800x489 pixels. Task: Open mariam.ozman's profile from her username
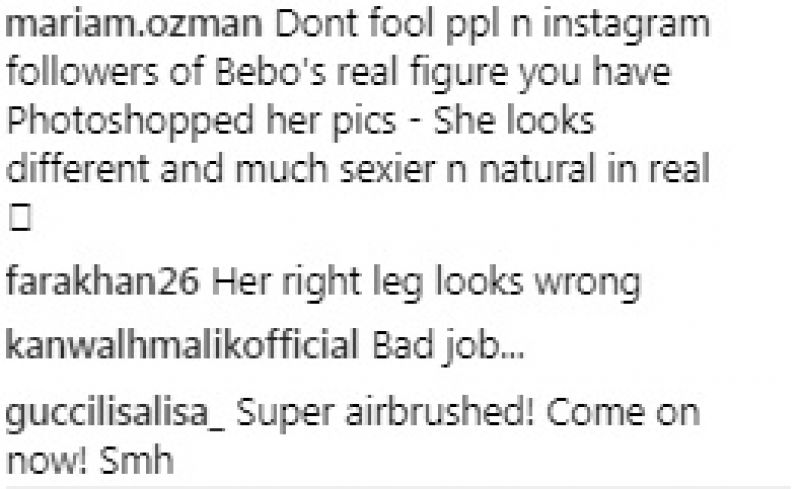[x=133, y=26]
